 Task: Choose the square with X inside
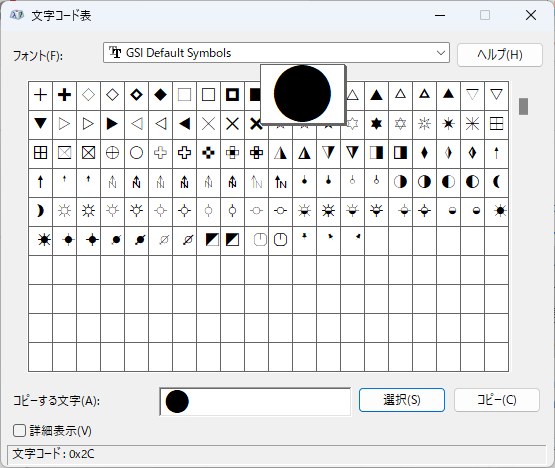tap(88, 153)
